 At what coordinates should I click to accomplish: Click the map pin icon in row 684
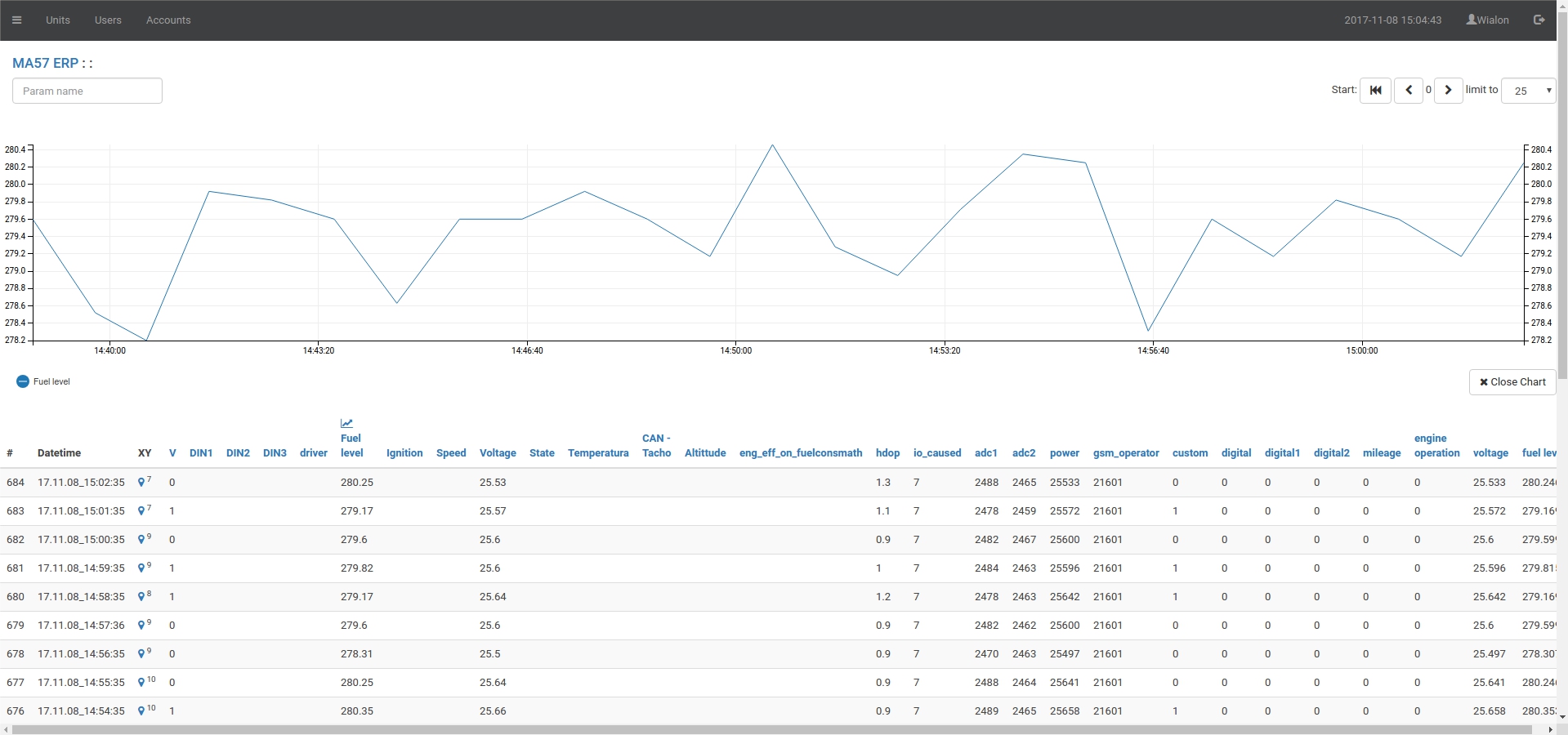(141, 483)
